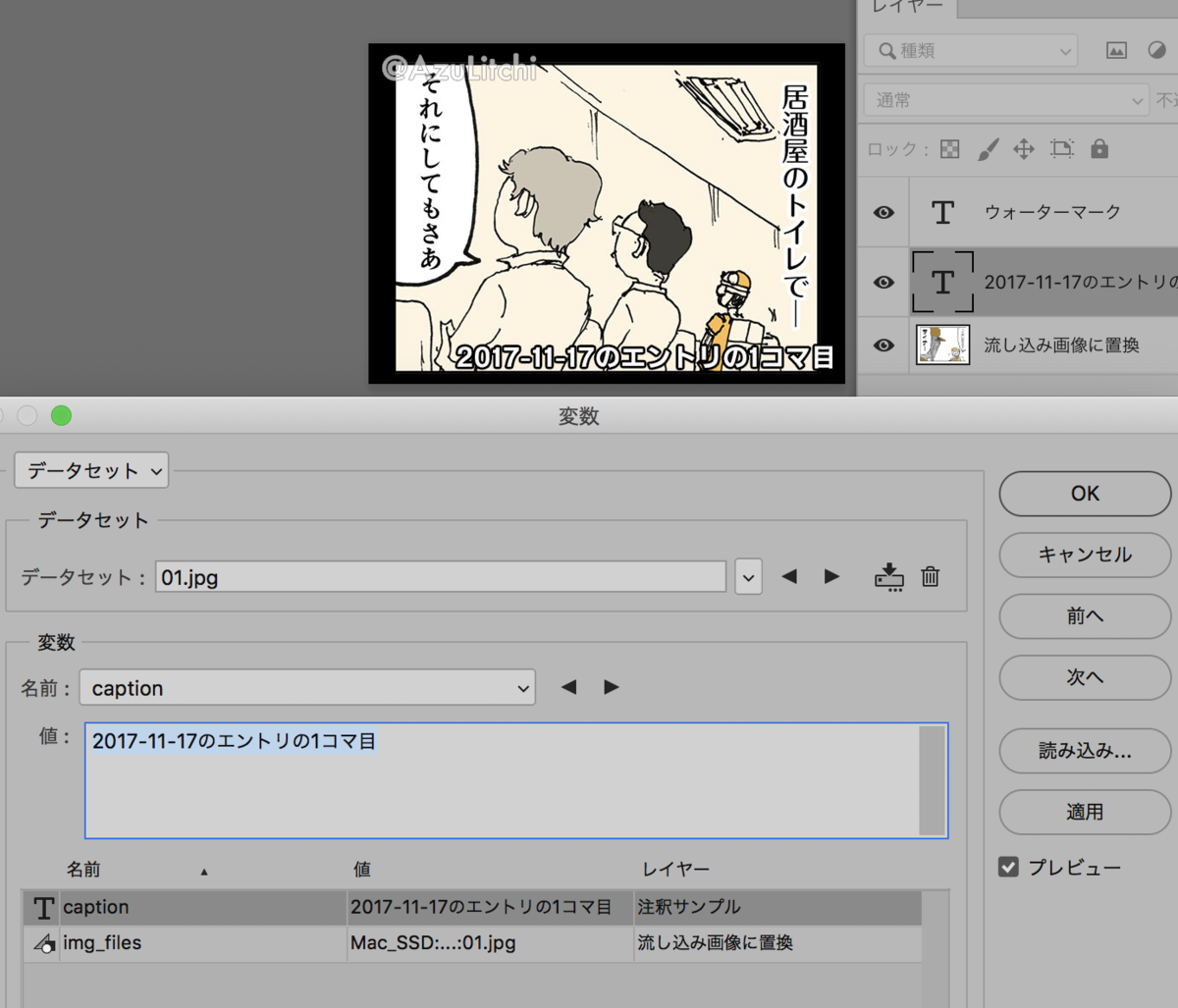Uncheck the プレビュー checkbox

[x=1008, y=867]
